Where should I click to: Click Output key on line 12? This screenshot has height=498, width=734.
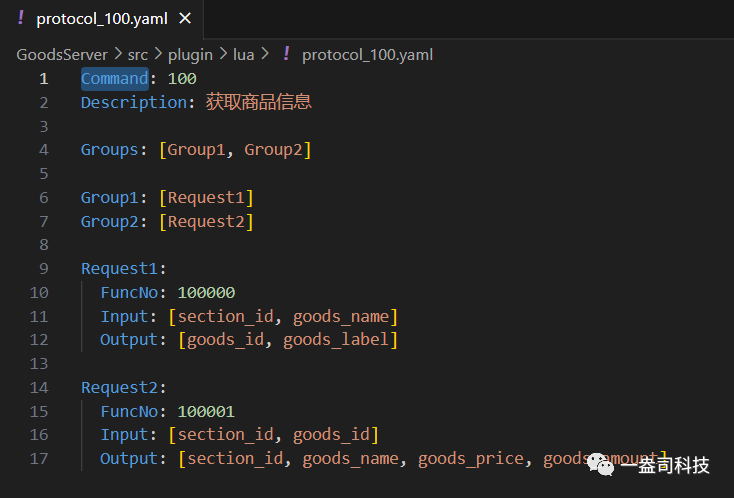click(129, 340)
